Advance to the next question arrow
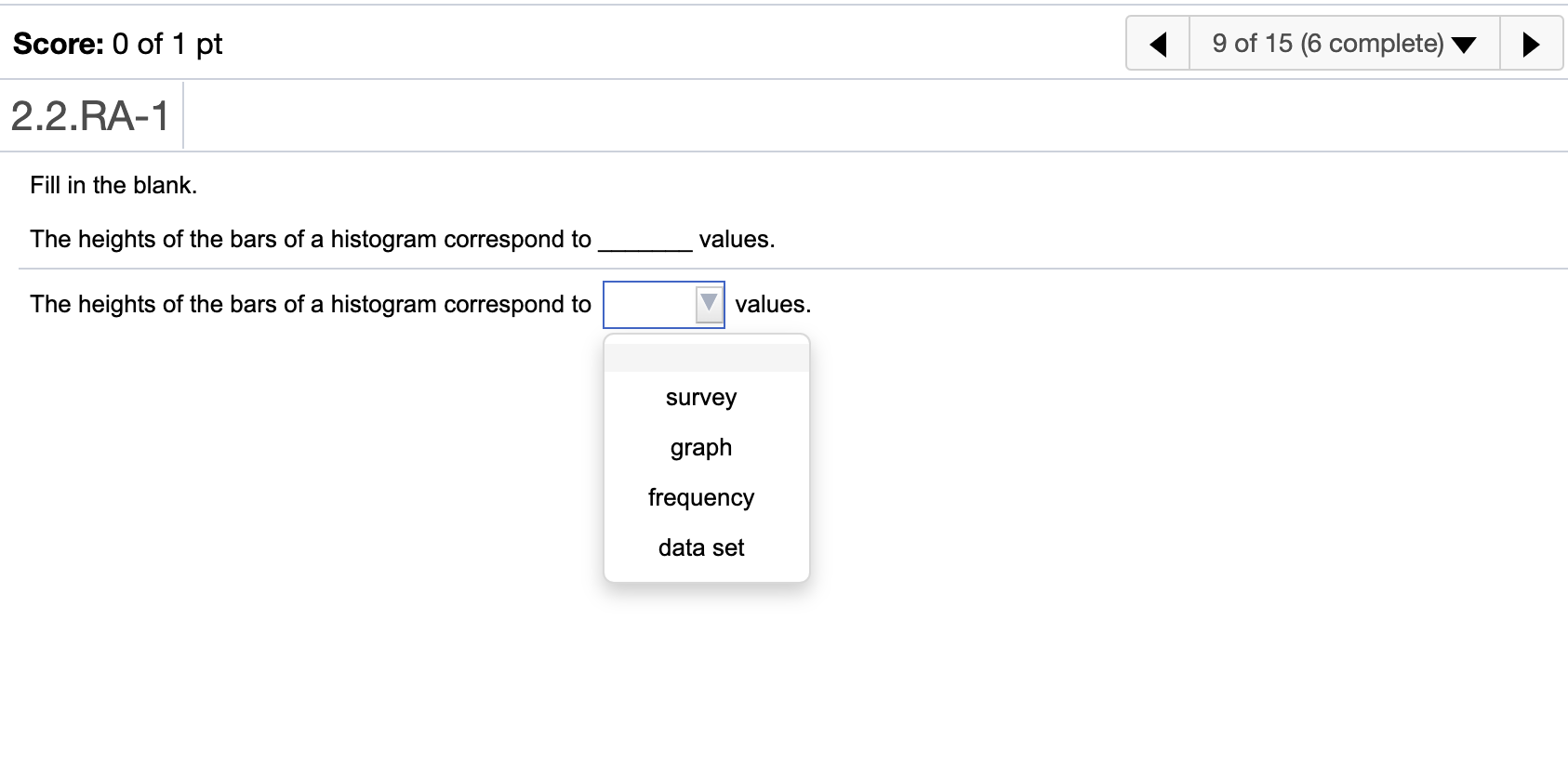Screen dimensions: 1568x764 coord(1531,44)
